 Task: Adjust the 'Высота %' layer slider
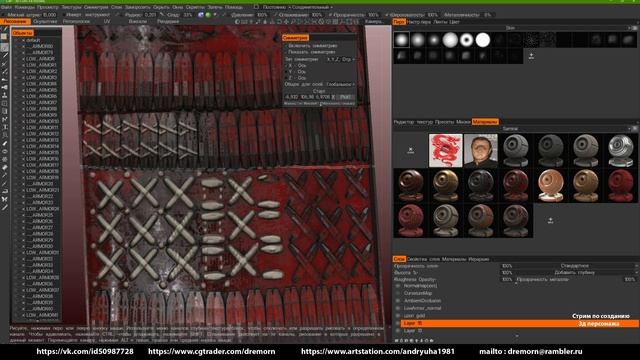click(x=507, y=272)
